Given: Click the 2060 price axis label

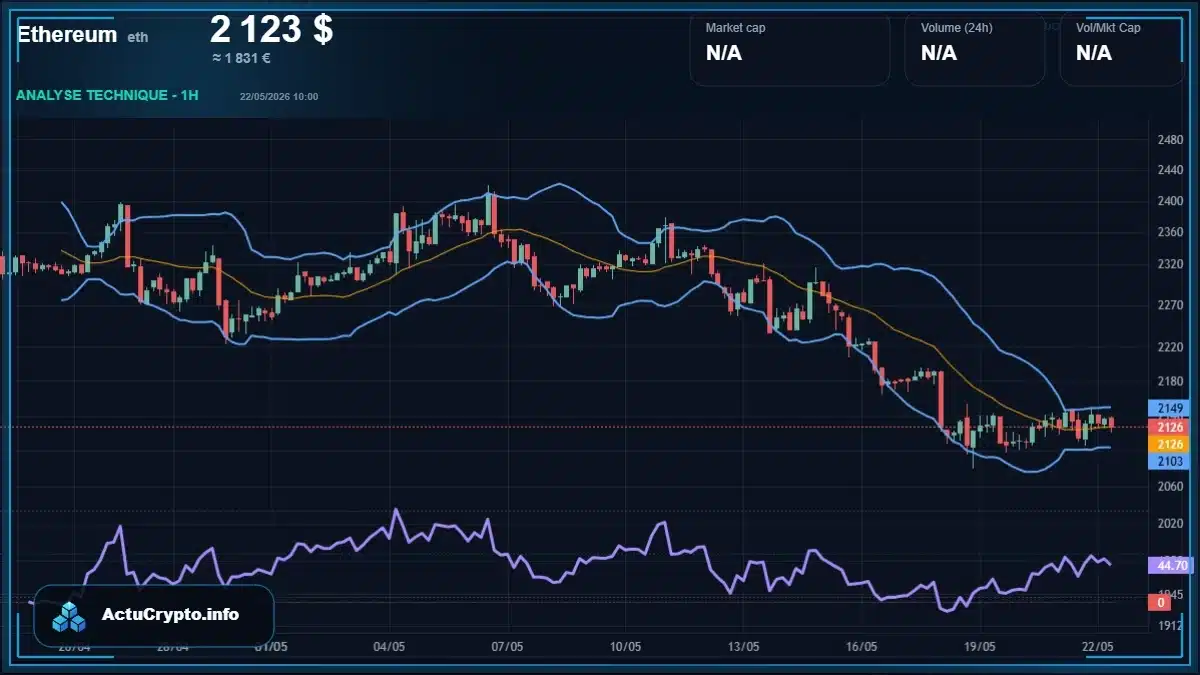Looking at the screenshot, I should [x=1170, y=485].
